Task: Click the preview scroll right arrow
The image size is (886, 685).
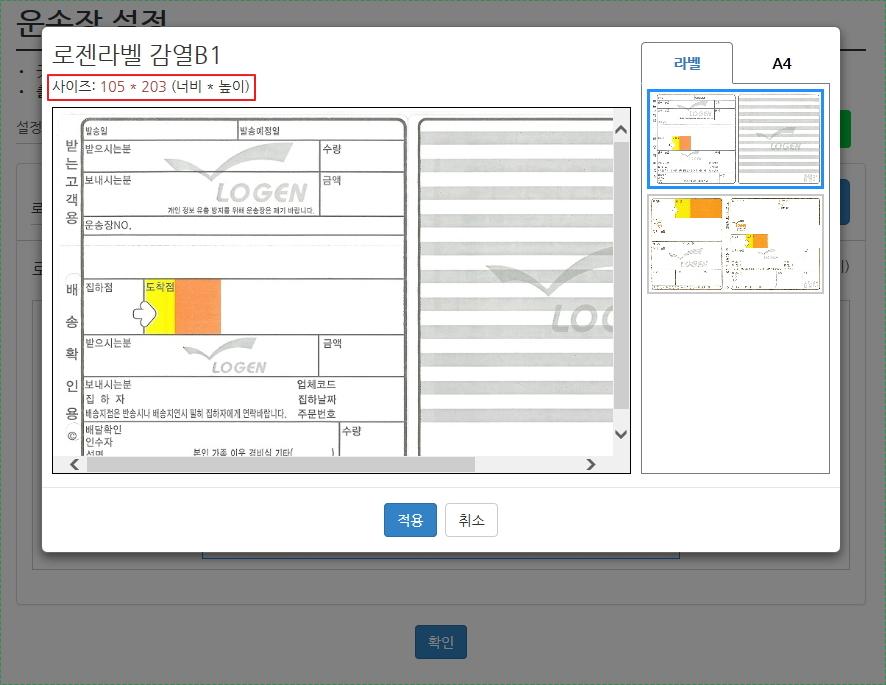Action: coord(590,464)
